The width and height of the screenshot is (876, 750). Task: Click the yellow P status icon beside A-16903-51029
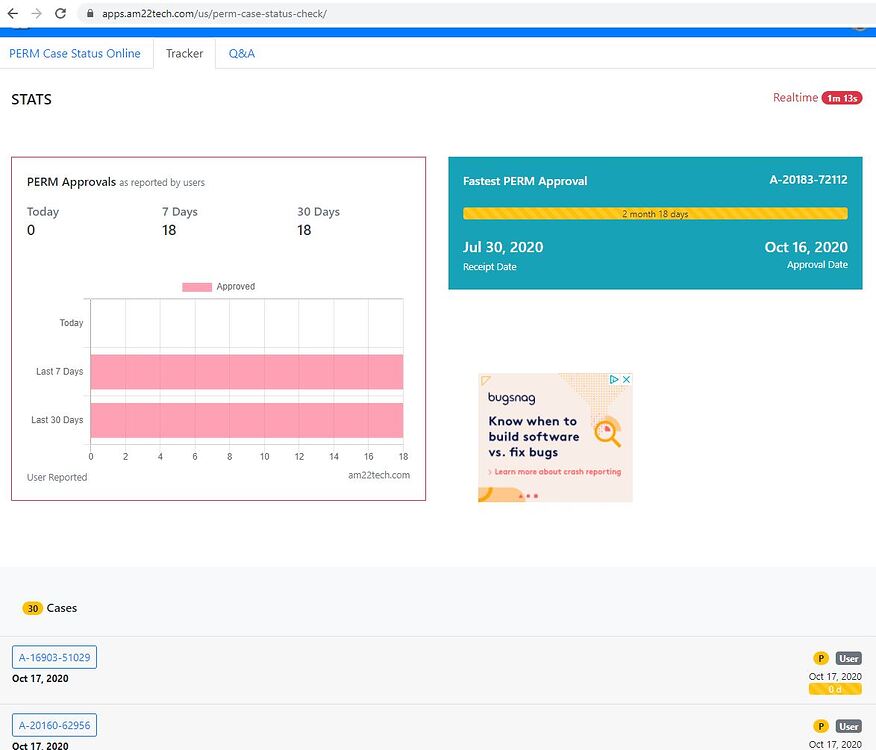[819, 658]
